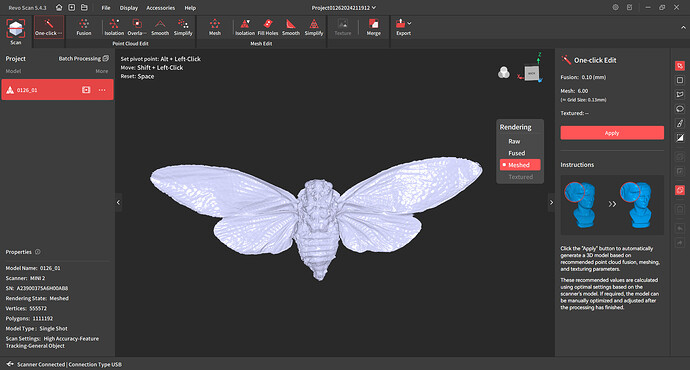Select the Merge tool

tap(374, 27)
